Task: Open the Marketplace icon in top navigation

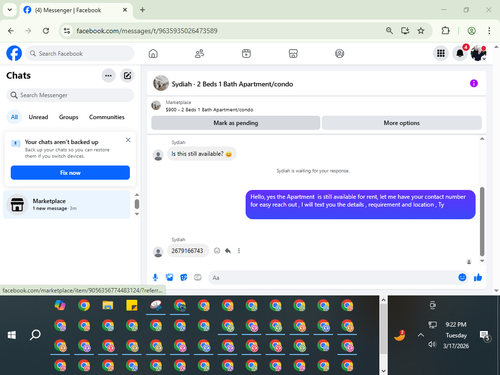Action: tap(293, 53)
